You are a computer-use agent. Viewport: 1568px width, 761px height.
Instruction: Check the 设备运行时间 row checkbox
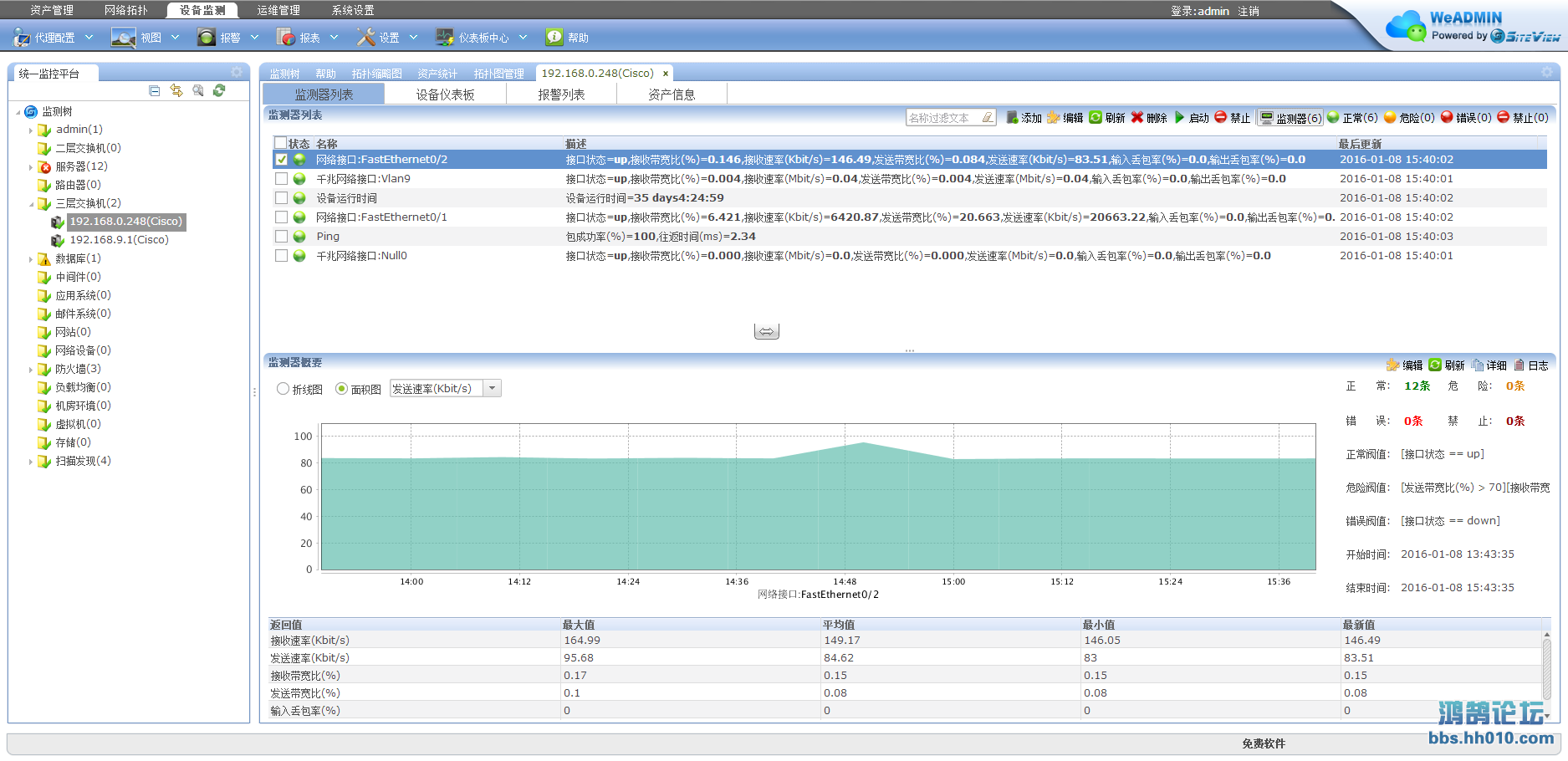click(x=282, y=198)
